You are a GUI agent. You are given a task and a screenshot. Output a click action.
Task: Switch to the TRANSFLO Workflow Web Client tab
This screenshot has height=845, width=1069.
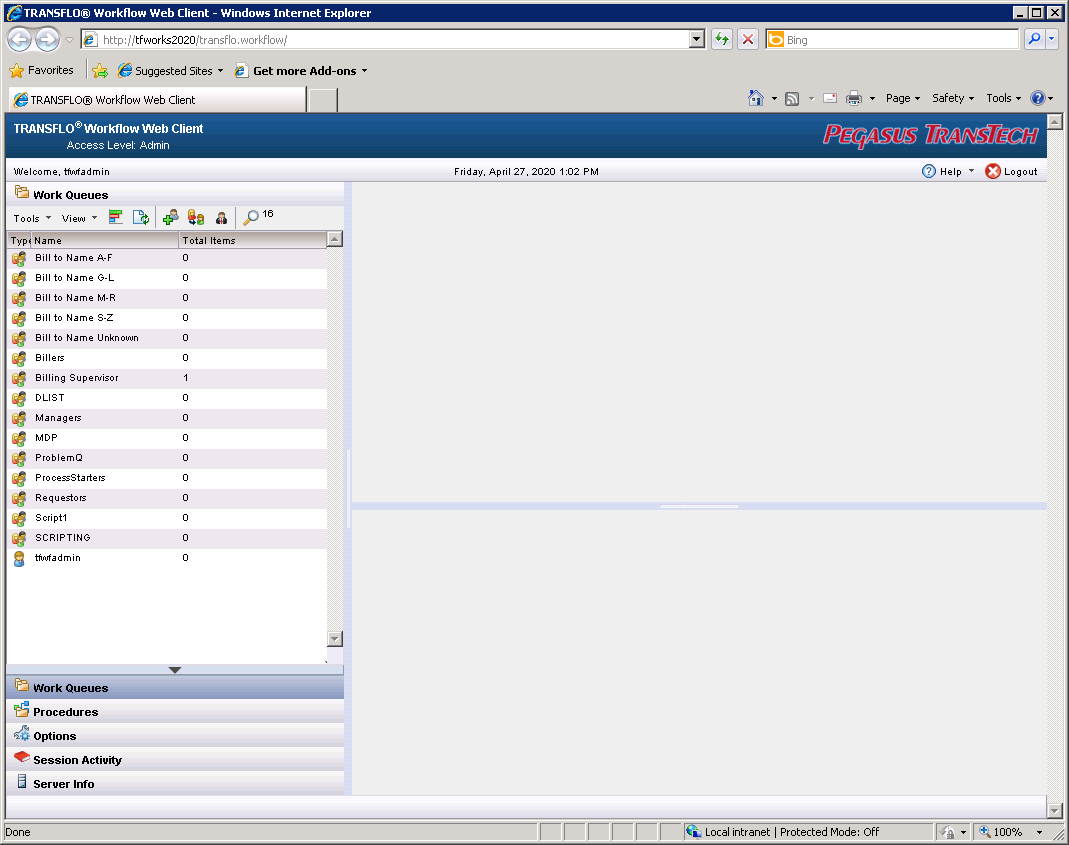pos(150,99)
